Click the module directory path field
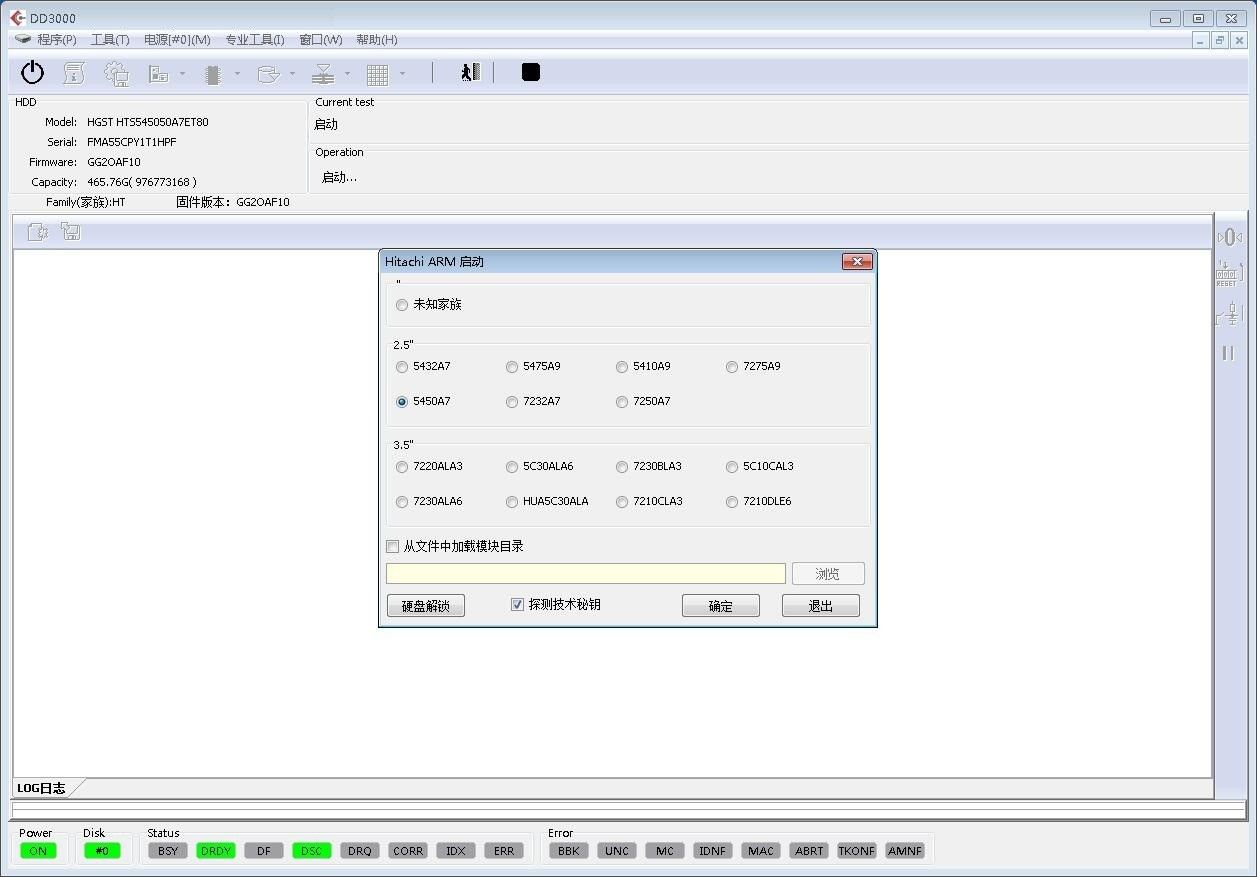The height and width of the screenshot is (877, 1257). (x=586, y=574)
